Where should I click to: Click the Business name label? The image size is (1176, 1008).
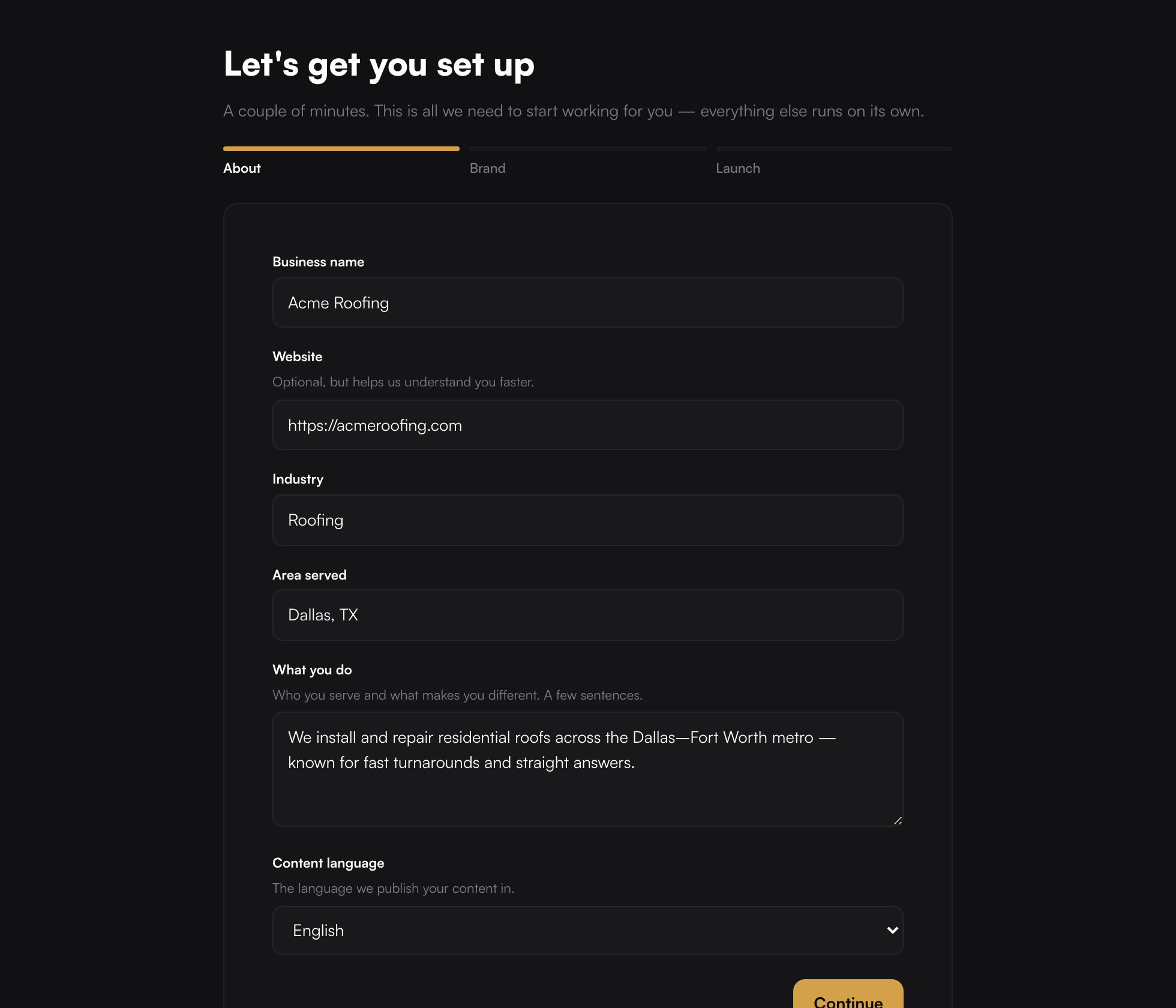click(318, 262)
